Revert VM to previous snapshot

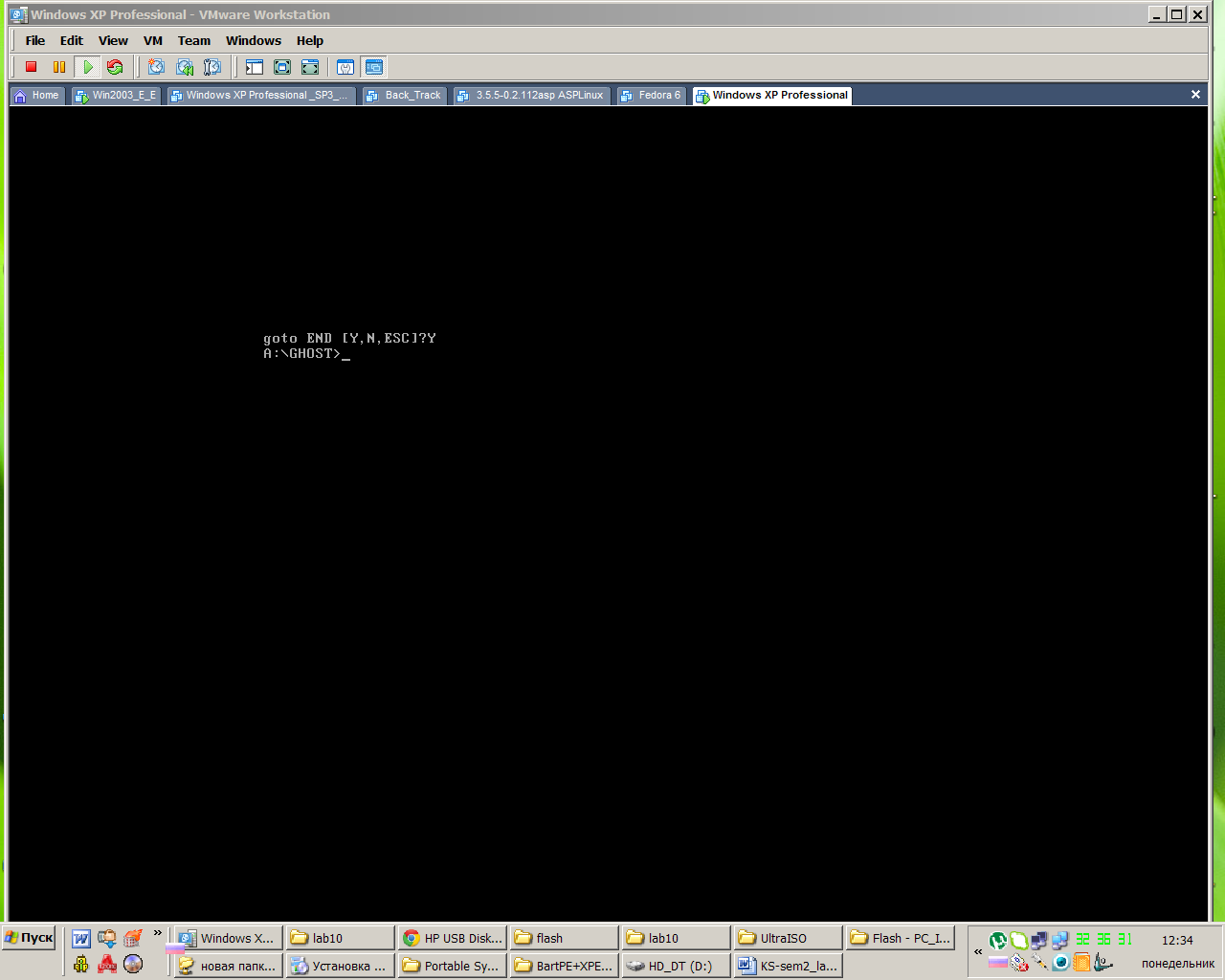pos(185,67)
